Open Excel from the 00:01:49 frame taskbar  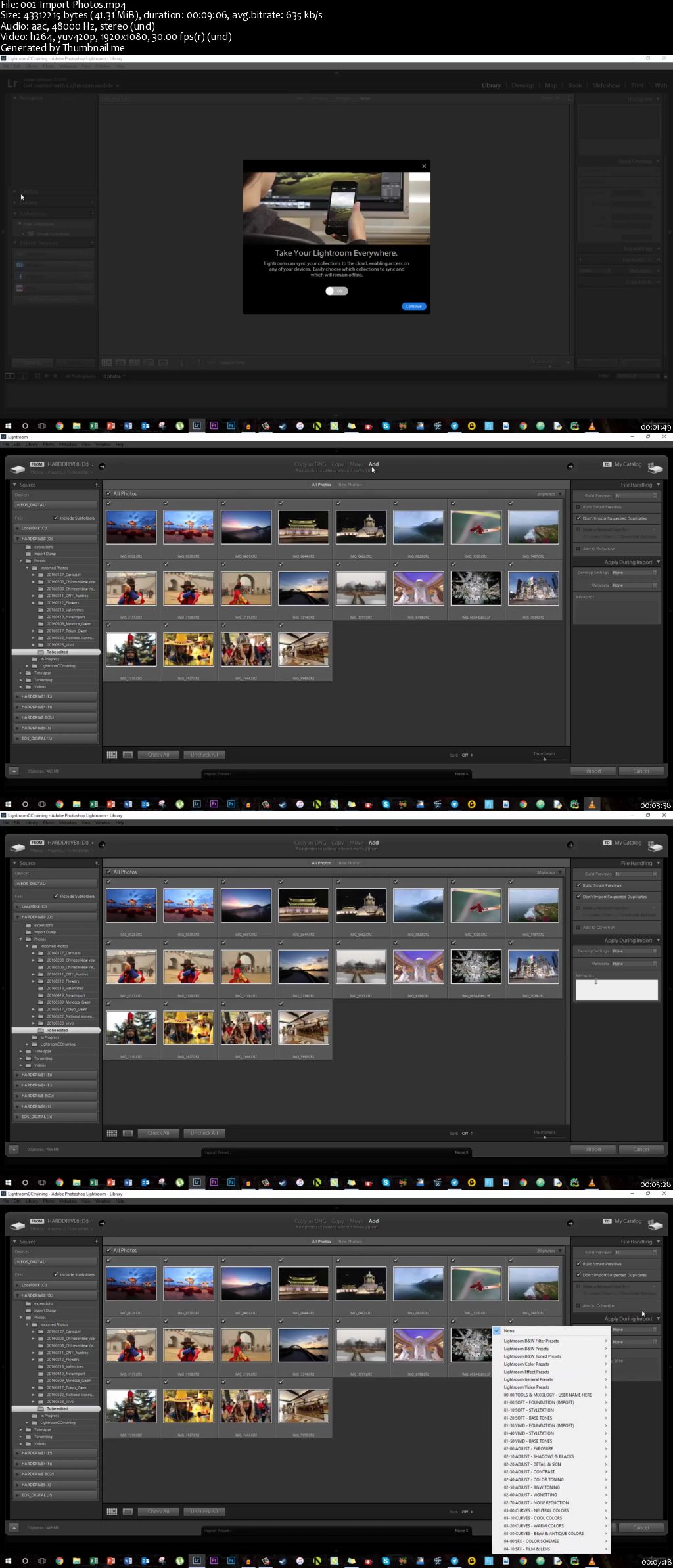click(94, 426)
